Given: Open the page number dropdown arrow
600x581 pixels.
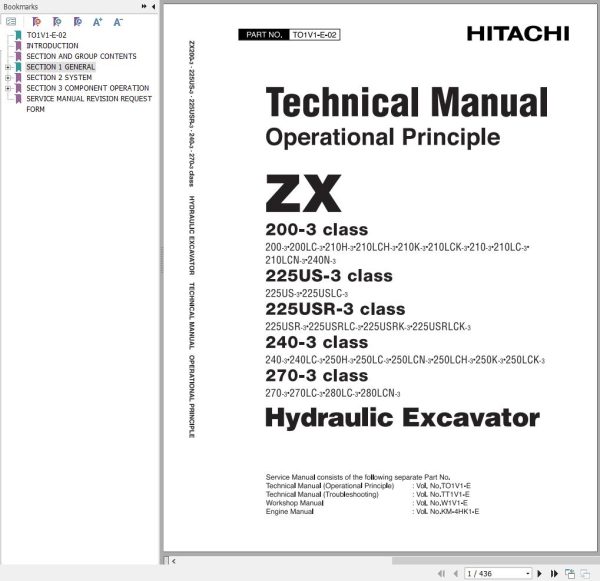Looking at the screenshot, I should (528, 573).
